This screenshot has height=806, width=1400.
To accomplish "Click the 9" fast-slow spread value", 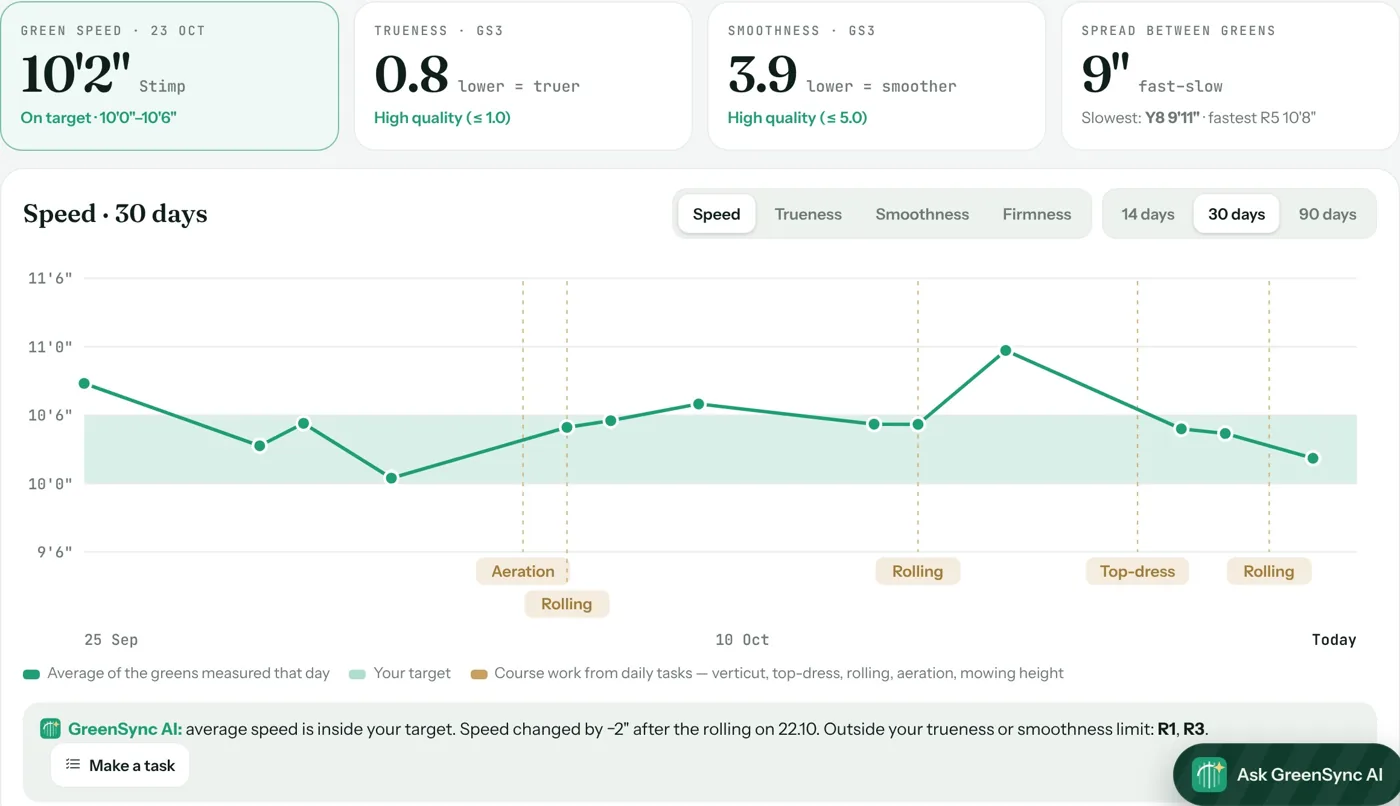I will click(1106, 74).
